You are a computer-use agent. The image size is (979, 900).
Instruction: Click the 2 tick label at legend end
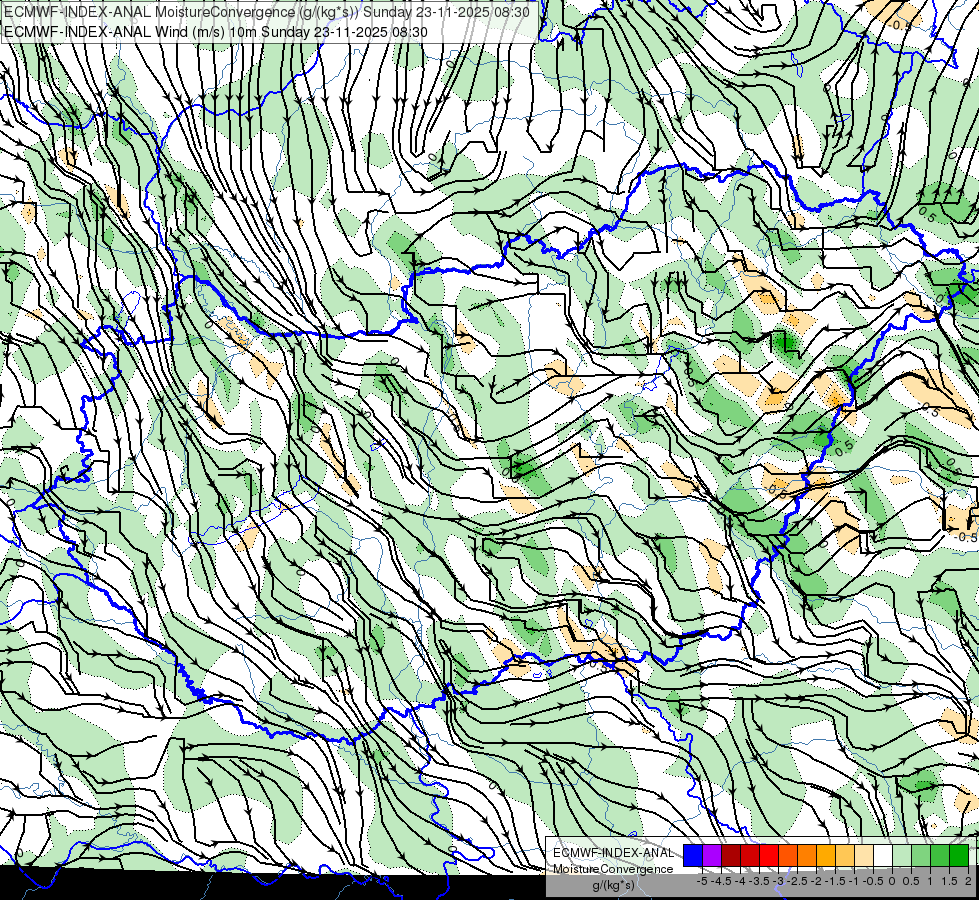(968, 881)
